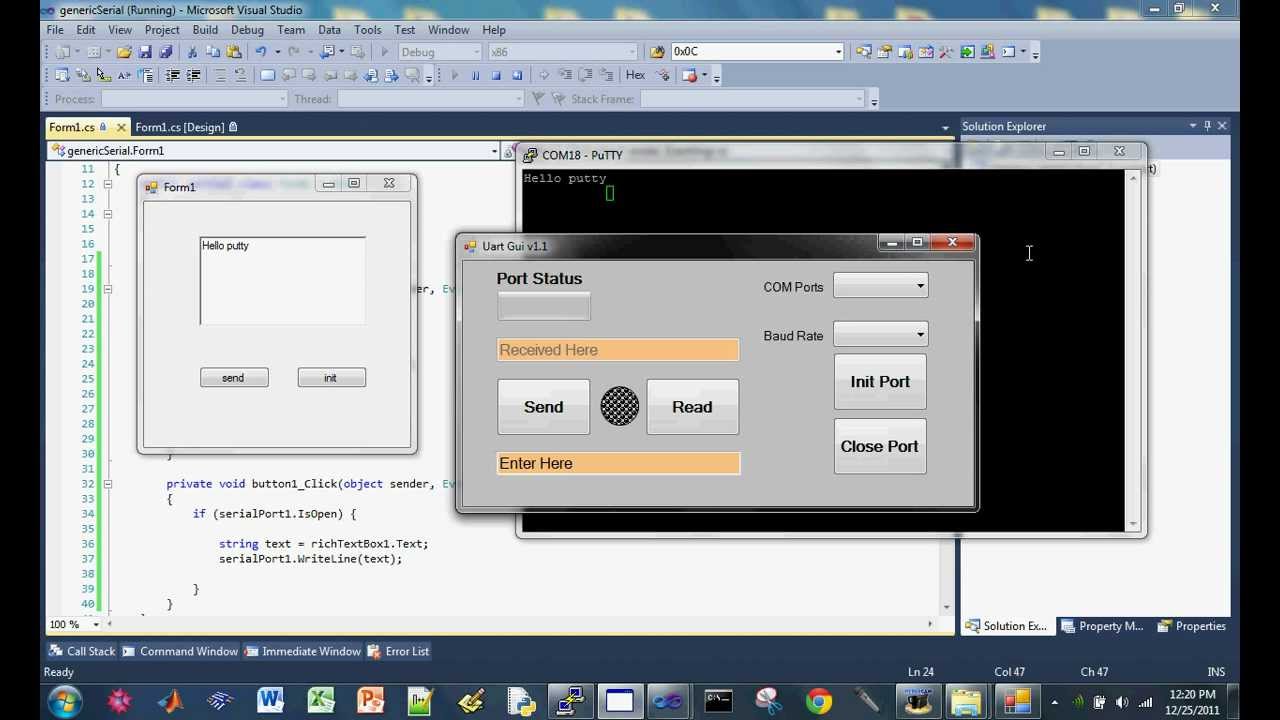The image size is (1280, 720).
Task: Undo last action with the blue arrow
Action: point(261,52)
